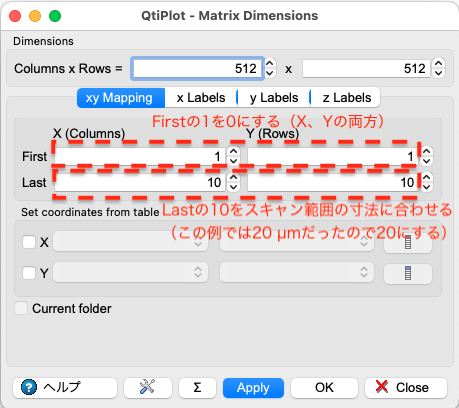Click the Columns count field showing 512
459x408 pixels.
coord(197,68)
